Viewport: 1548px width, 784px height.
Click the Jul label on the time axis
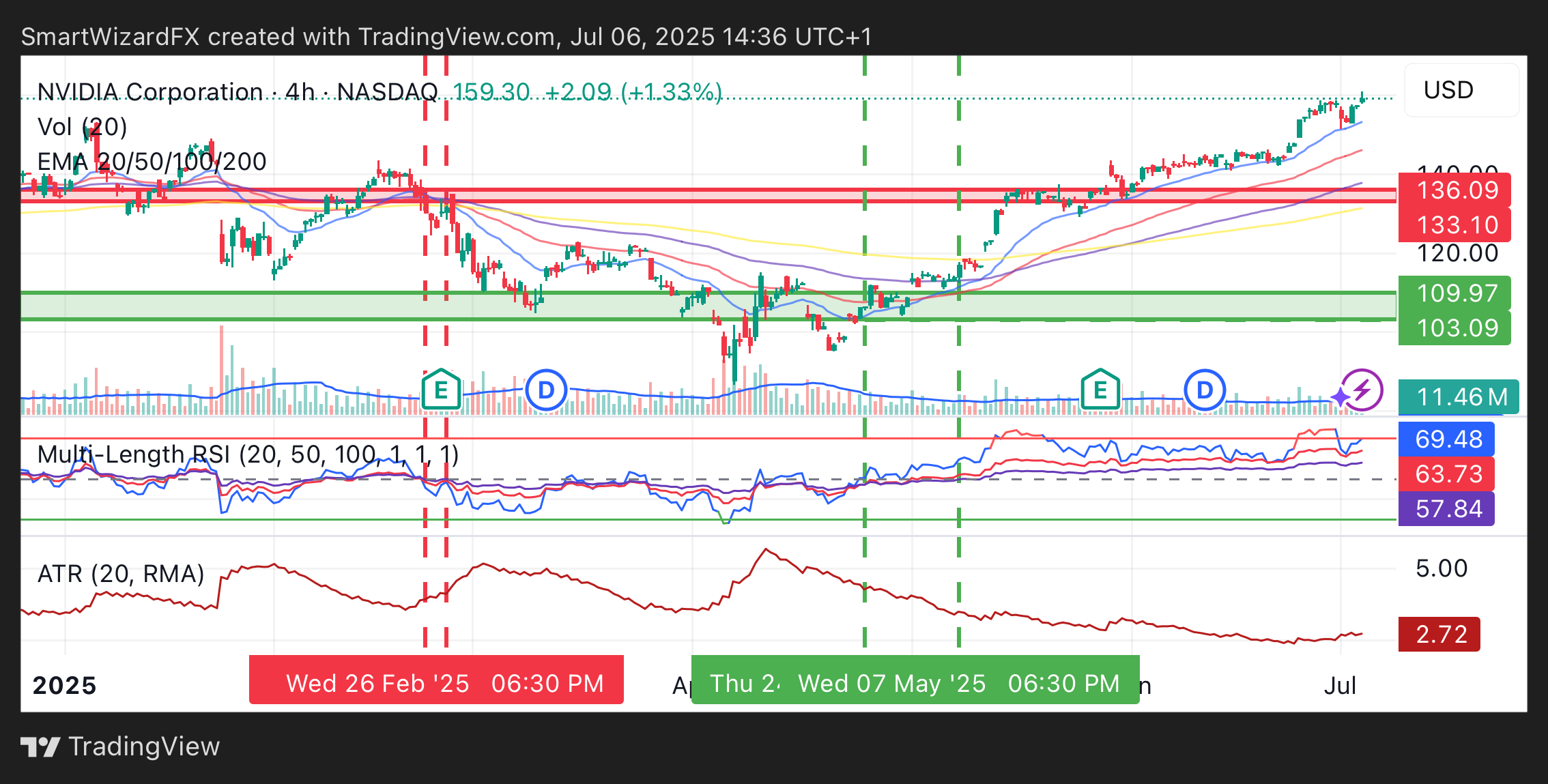[x=1340, y=685]
